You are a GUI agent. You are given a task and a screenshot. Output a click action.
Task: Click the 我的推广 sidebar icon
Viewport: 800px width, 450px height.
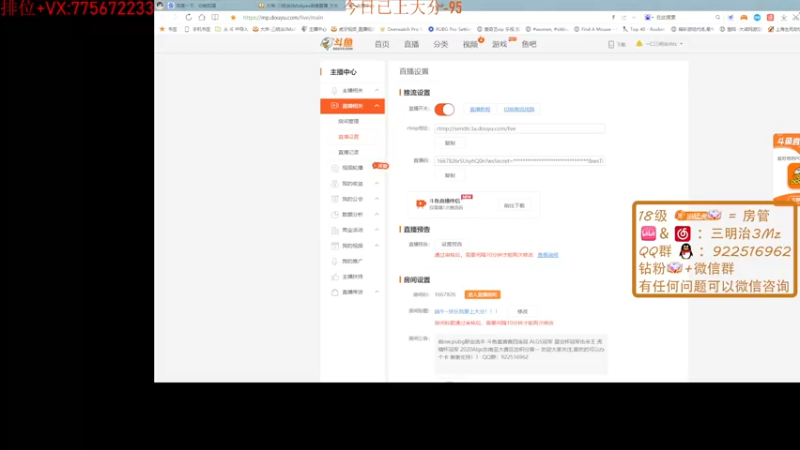pos(335,261)
